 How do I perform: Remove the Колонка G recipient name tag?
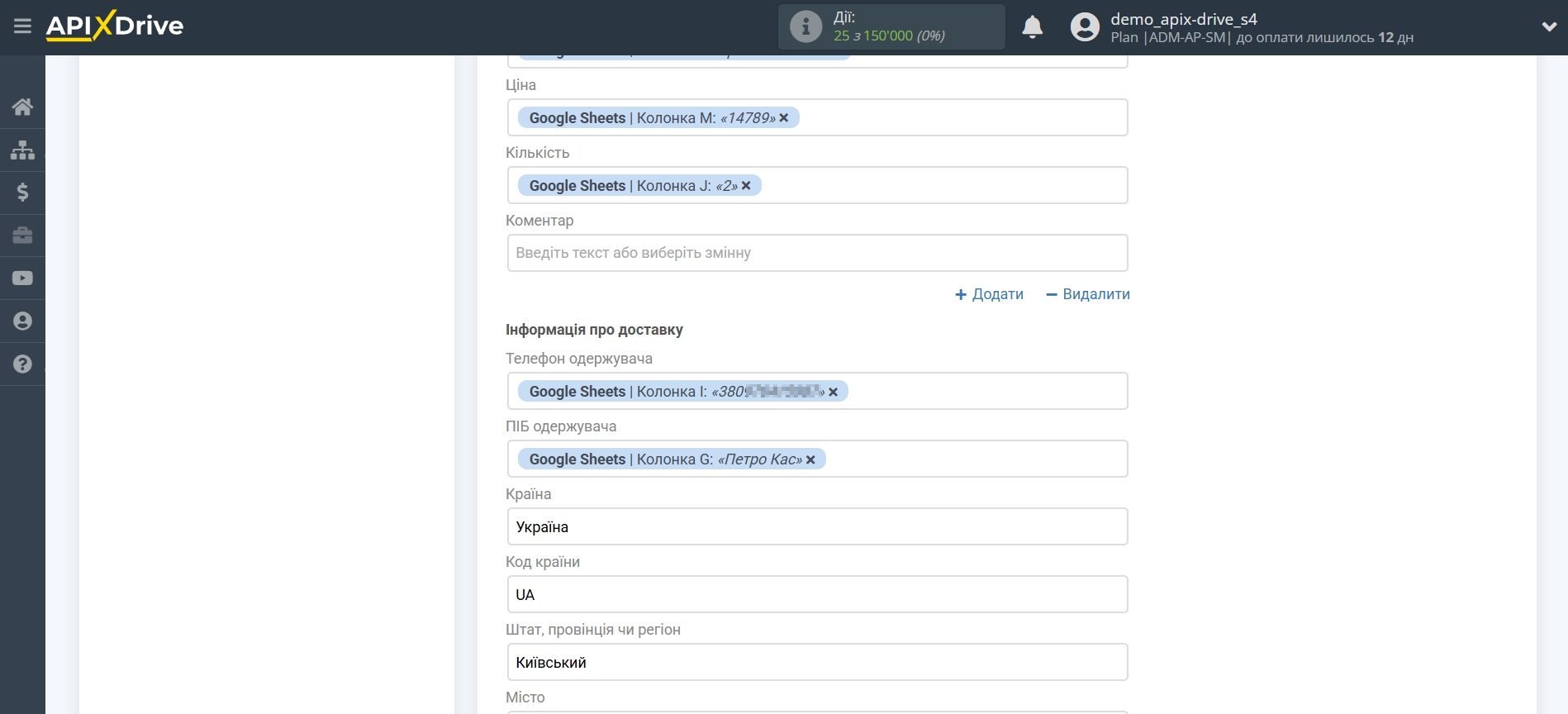810,459
